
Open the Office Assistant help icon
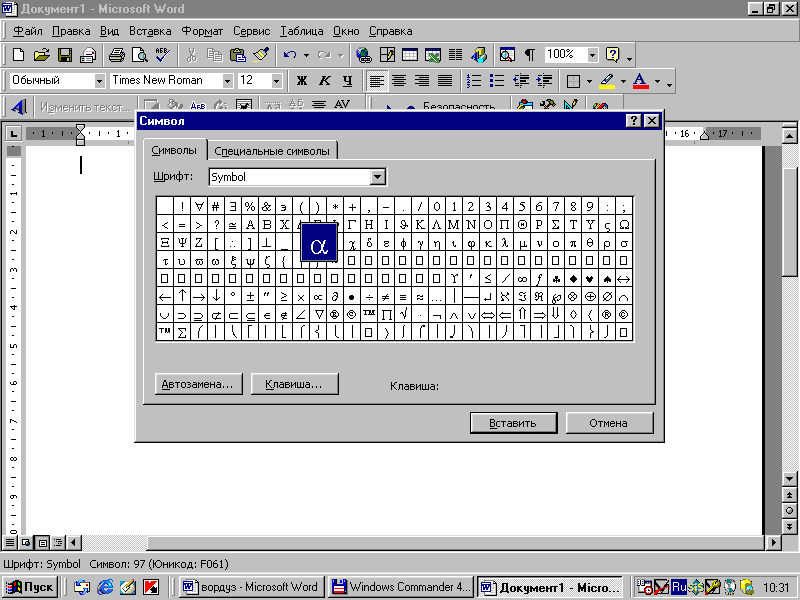coord(612,55)
